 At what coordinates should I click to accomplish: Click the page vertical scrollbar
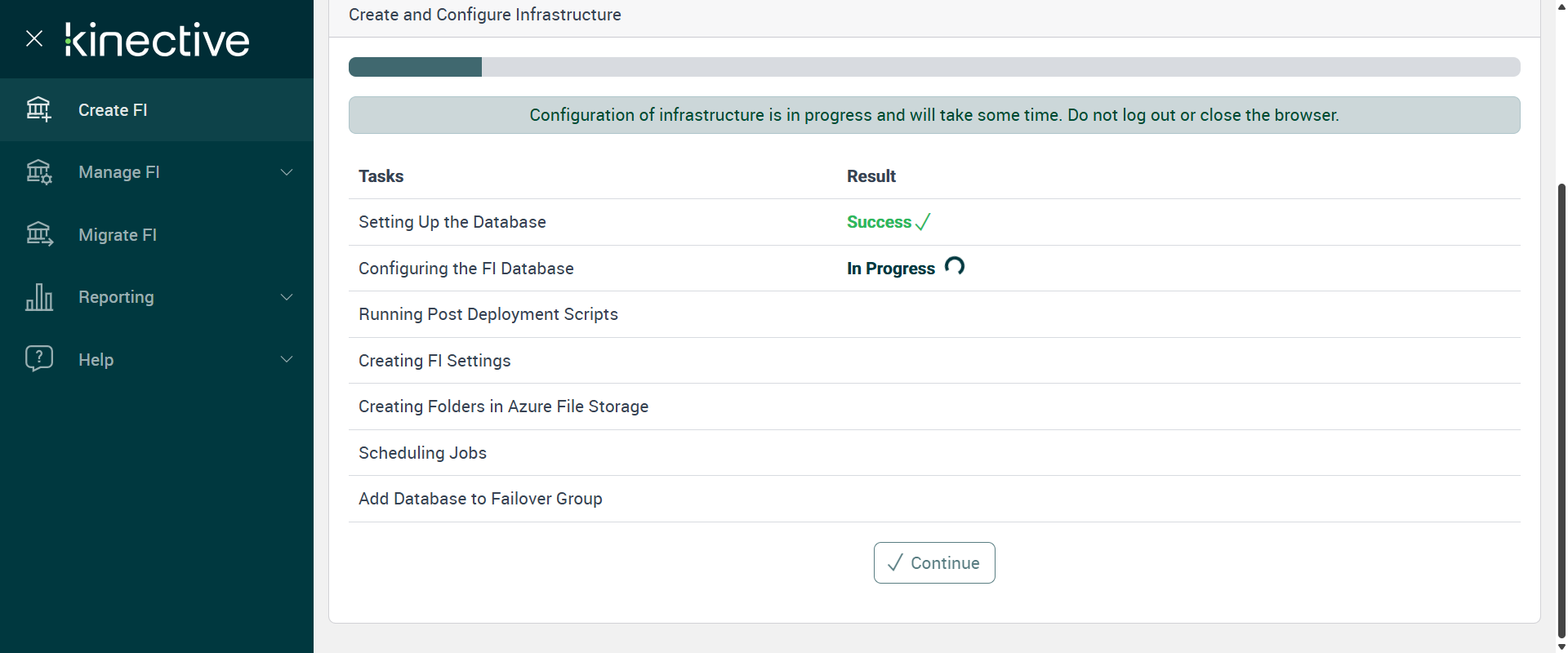pyautogui.click(x=1561, y=408)
